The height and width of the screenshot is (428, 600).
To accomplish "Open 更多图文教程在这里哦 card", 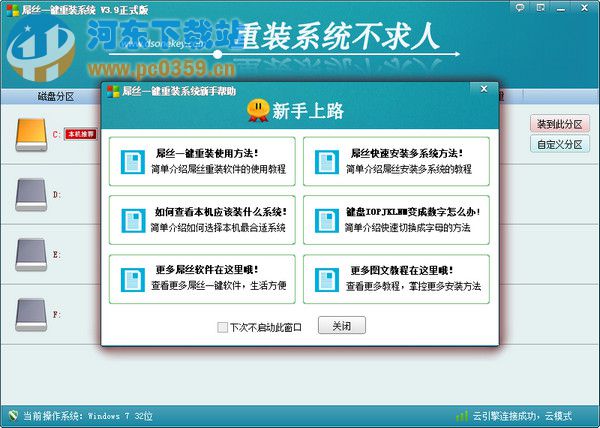I will [396, 279].
